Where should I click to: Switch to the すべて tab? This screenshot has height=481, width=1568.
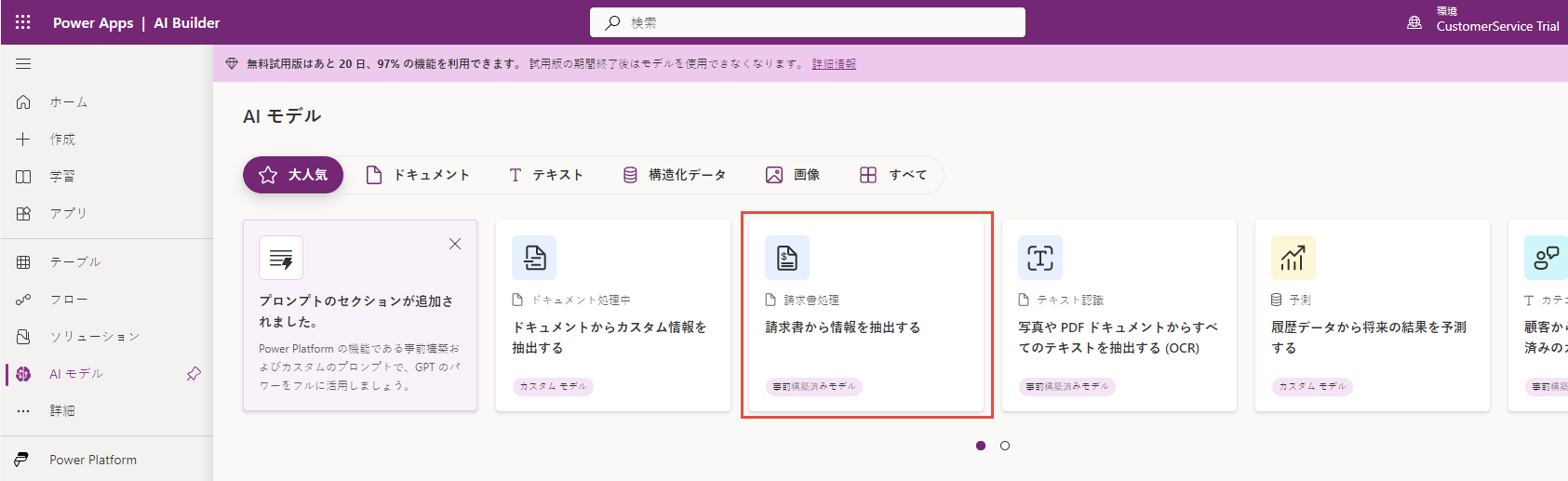(893, 175)
